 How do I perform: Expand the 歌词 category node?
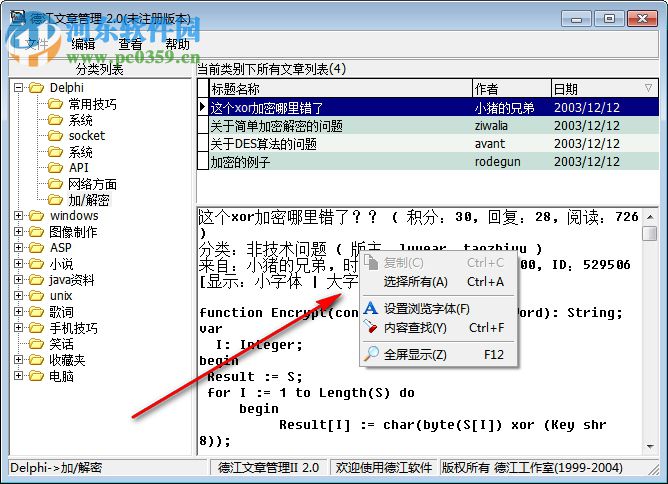coord(18,312)
